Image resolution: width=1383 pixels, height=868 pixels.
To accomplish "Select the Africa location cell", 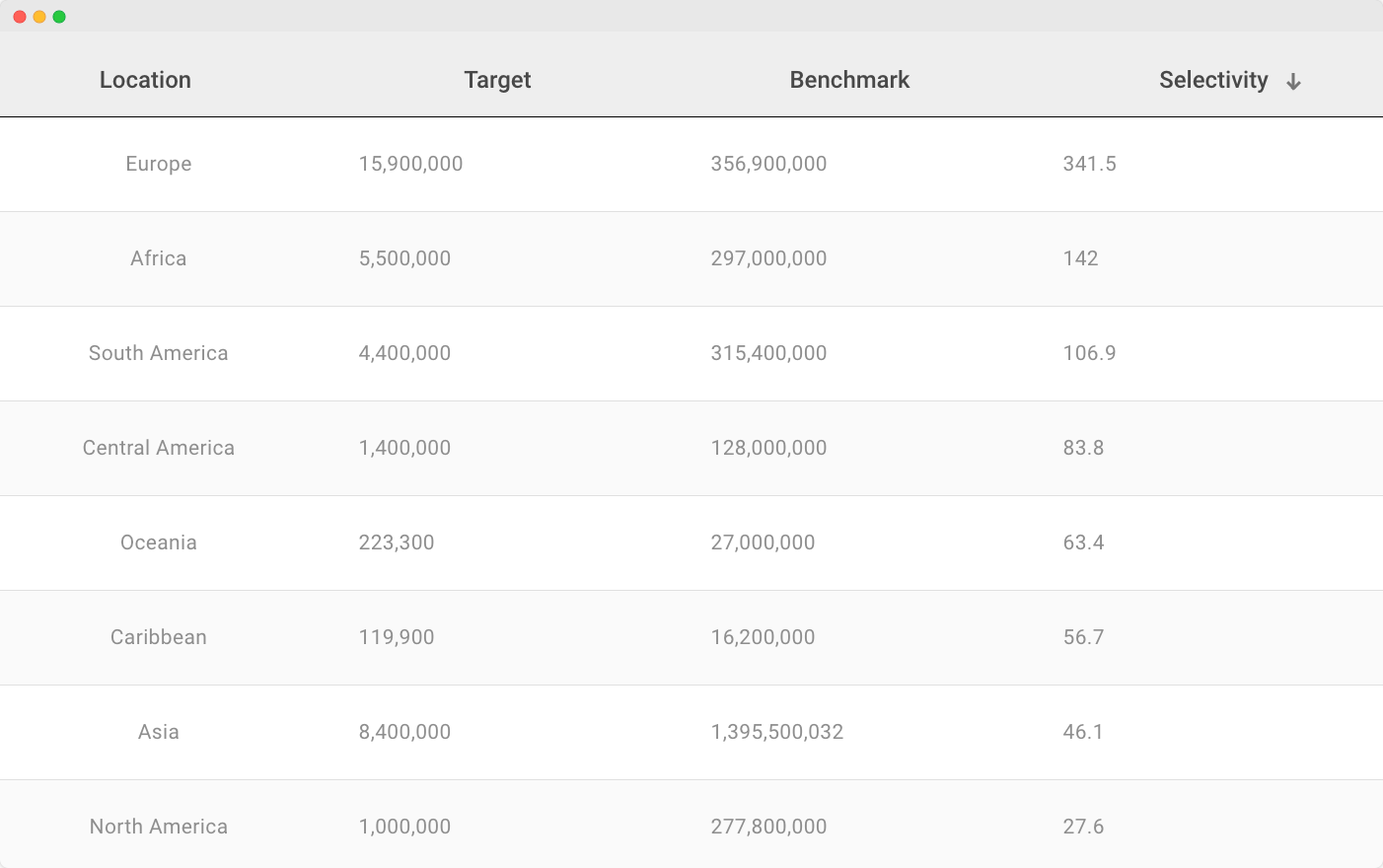I will click(159, 258).
